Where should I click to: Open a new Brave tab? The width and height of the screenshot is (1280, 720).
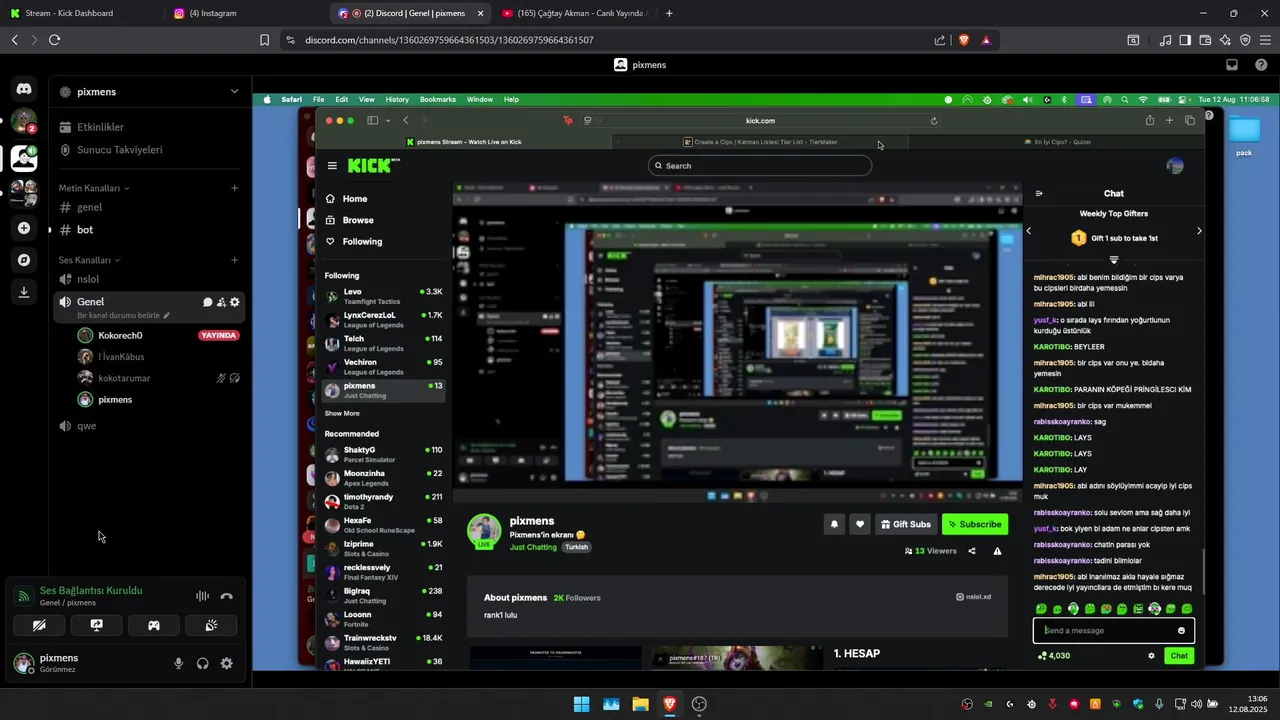tap(669, 13)
